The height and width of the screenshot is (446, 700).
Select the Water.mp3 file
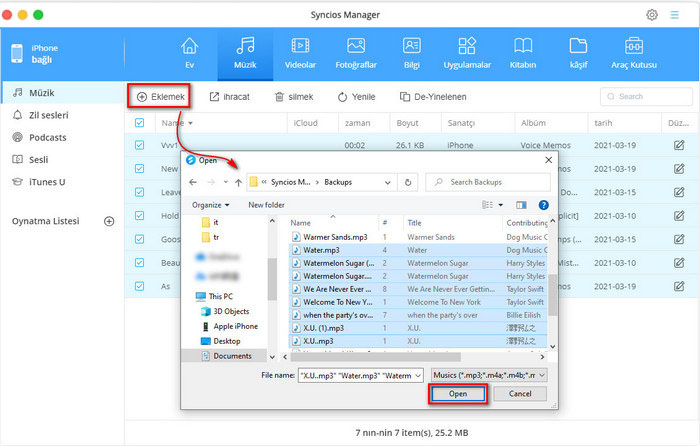coord(316,250)
